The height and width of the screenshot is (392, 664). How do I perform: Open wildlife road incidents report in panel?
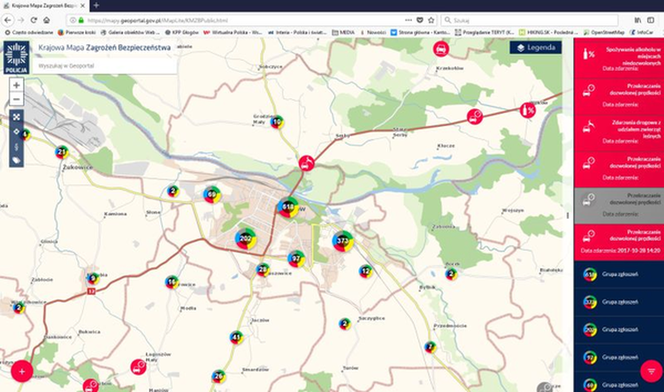click(x=619, y=133)
